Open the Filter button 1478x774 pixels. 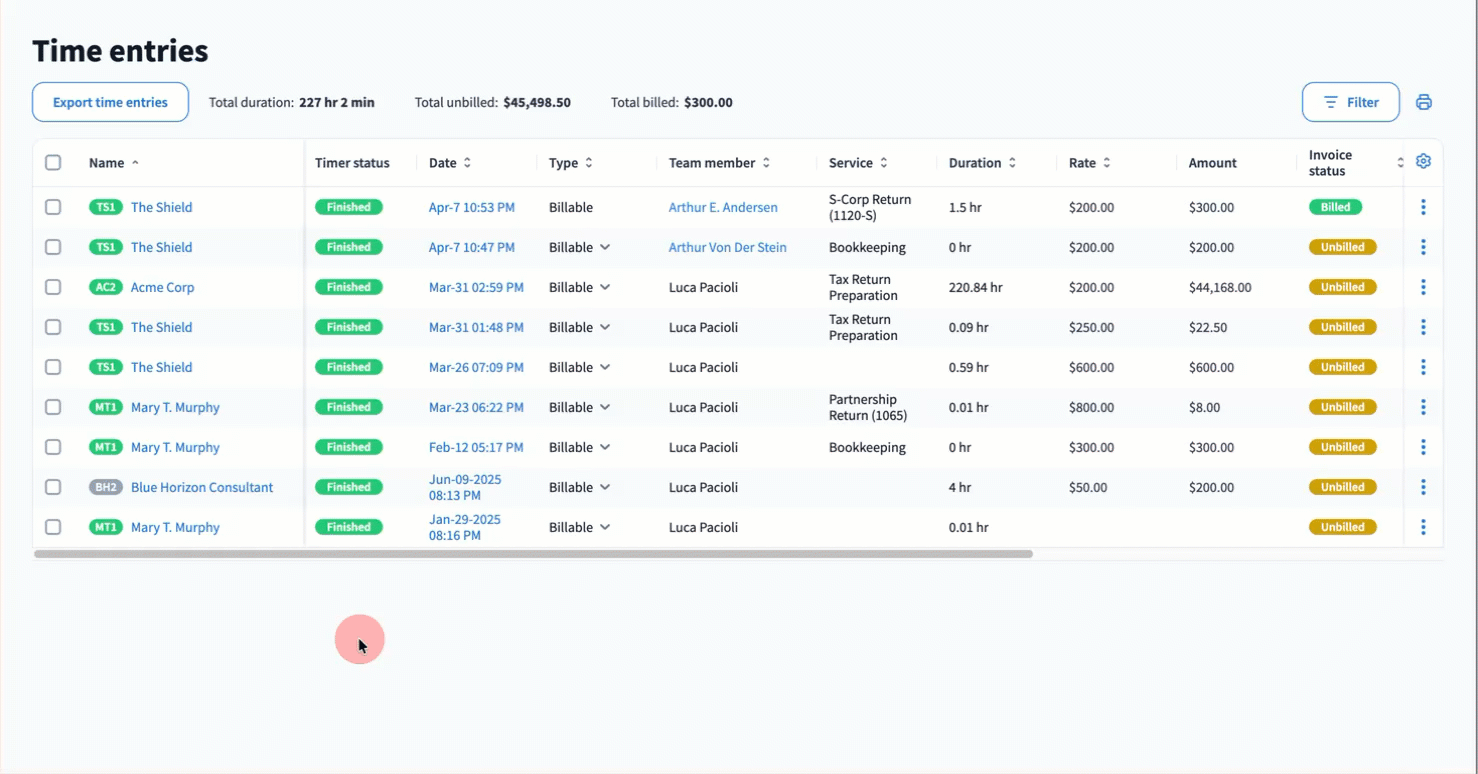coord(1350,102)
